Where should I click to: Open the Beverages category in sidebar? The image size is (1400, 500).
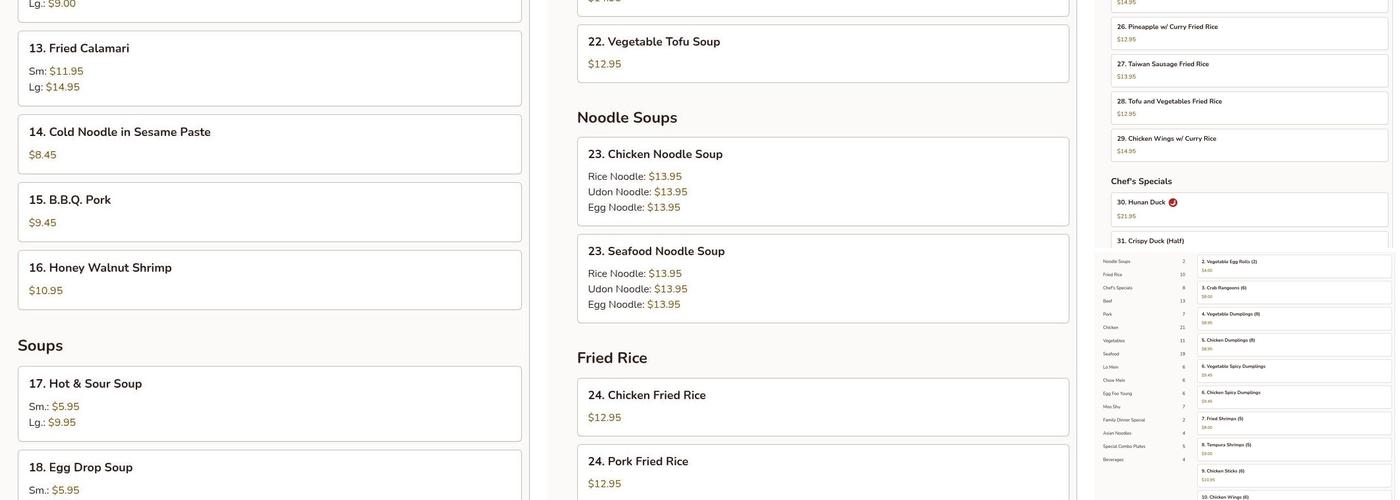pos(1116,460)
